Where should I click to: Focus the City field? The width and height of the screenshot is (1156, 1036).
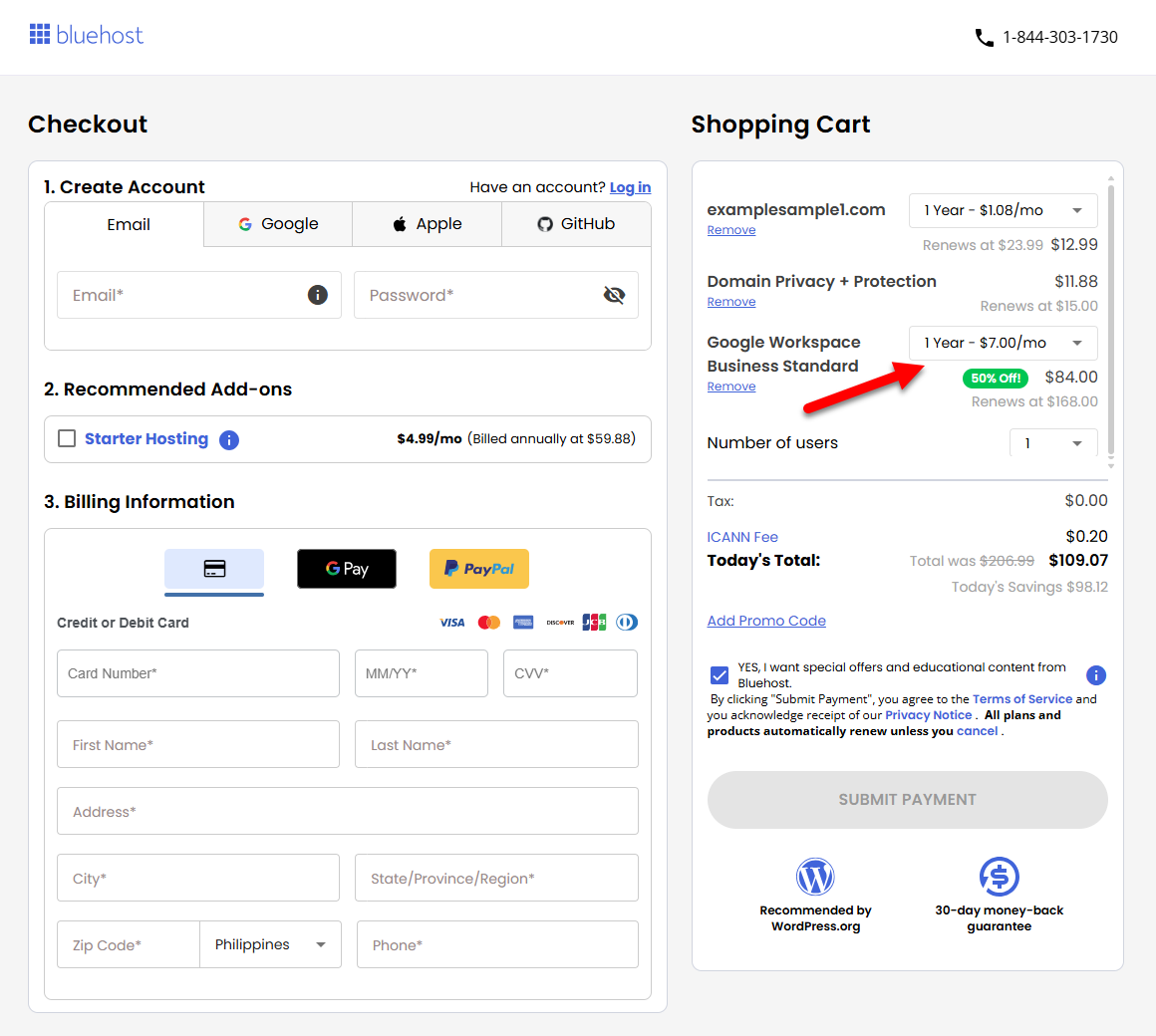(x=198, y=878)
